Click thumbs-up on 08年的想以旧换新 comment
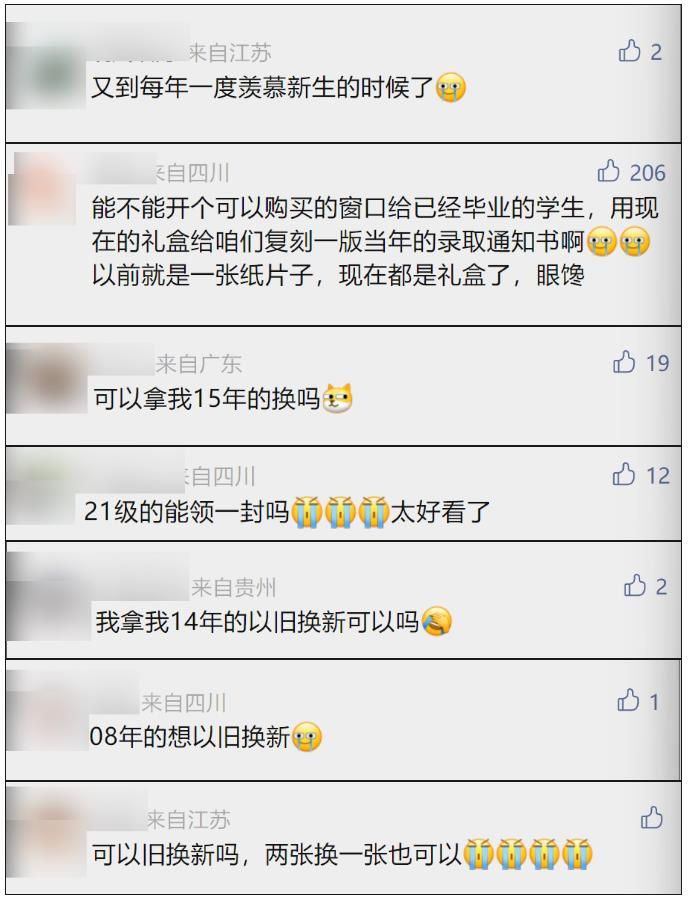This screenshot has width=690, height=903. click(628, 700)
